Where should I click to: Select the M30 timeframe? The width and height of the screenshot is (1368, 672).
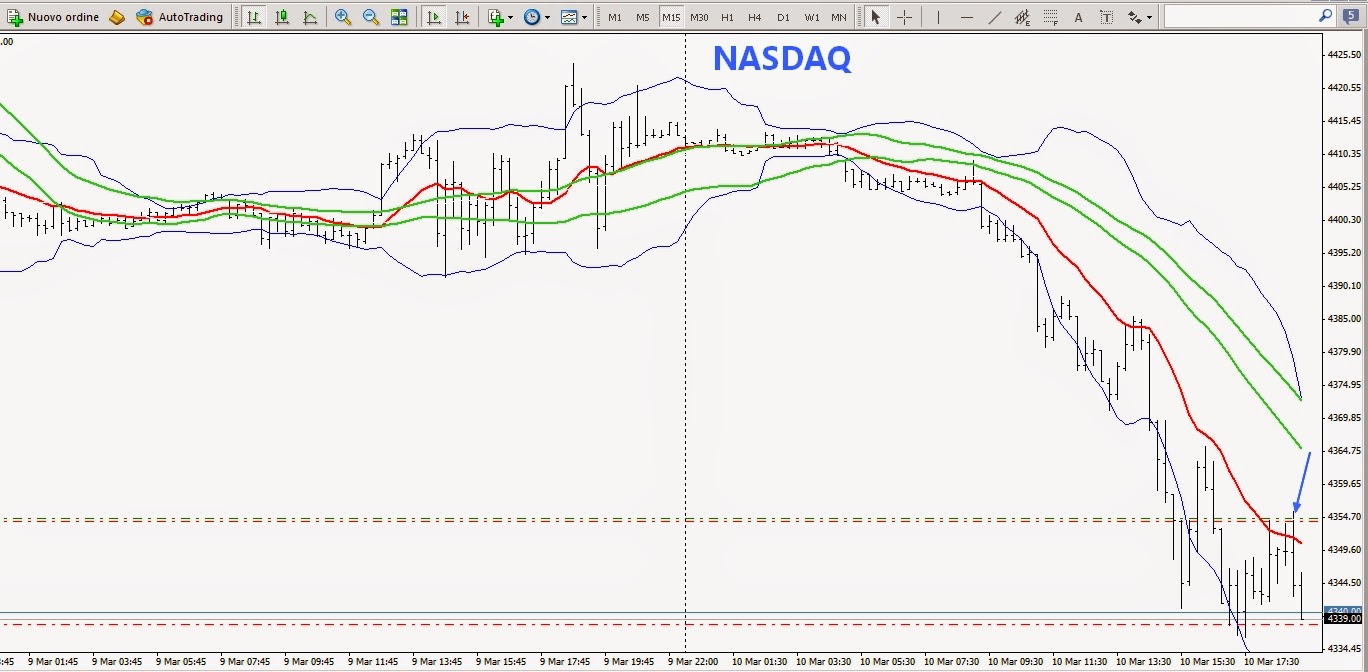click(x=700, y=17)
